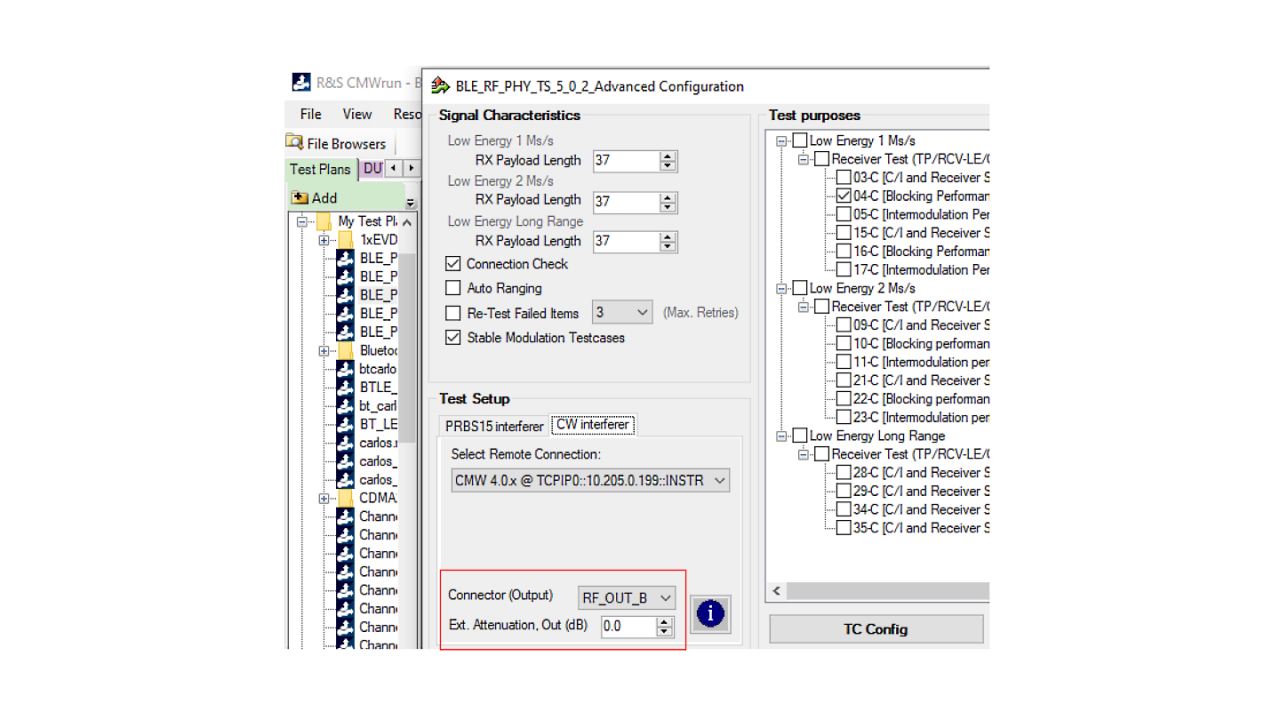Toggle the Auto Ranging checkbox

point(453,288)
